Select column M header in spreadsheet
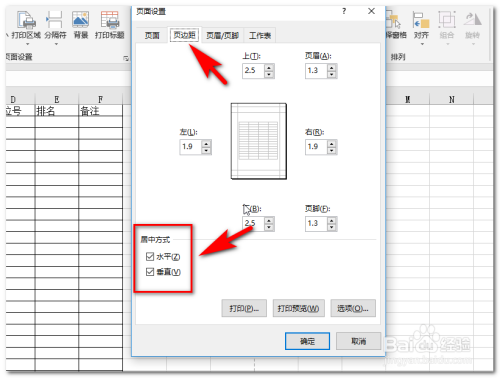 click(x=408, y=99)
